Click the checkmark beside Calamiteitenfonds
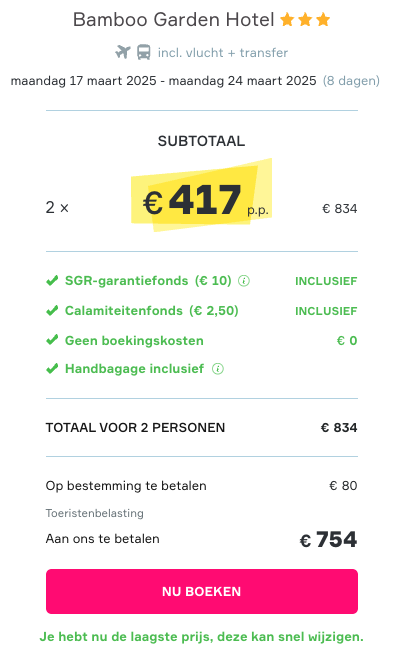Viewport: 396px width, 661px height. click(52, 311)
